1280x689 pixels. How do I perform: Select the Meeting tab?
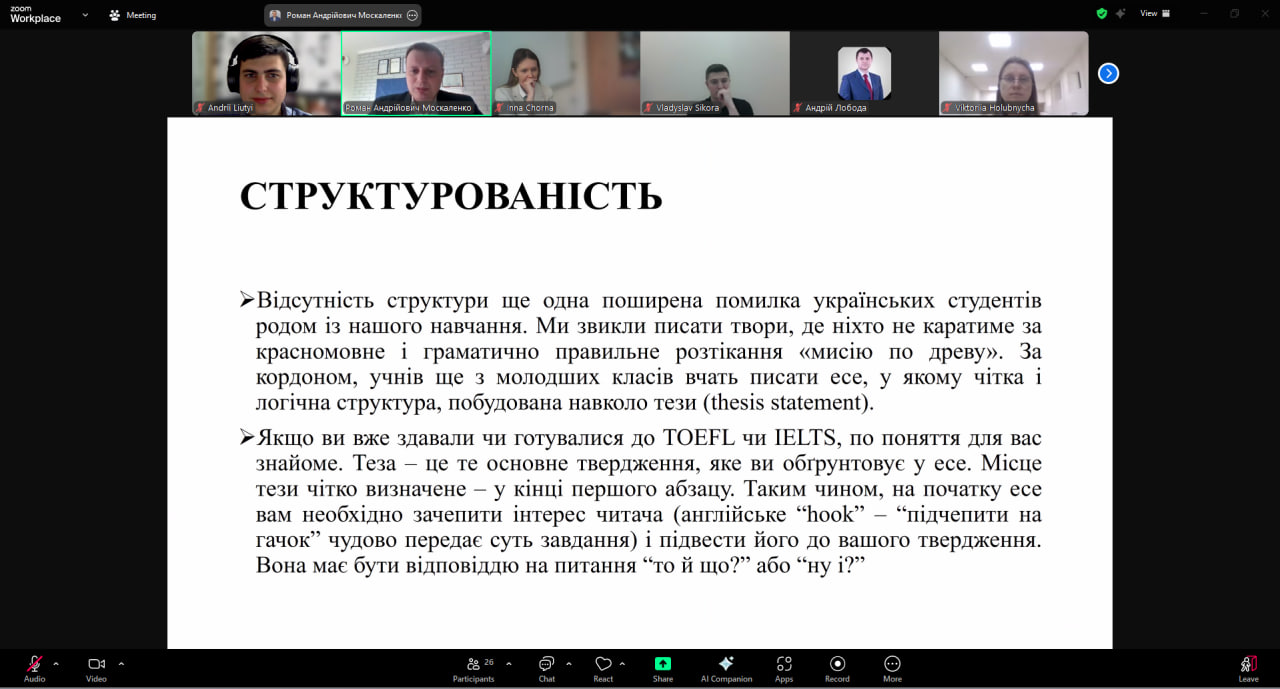point(133,15)
